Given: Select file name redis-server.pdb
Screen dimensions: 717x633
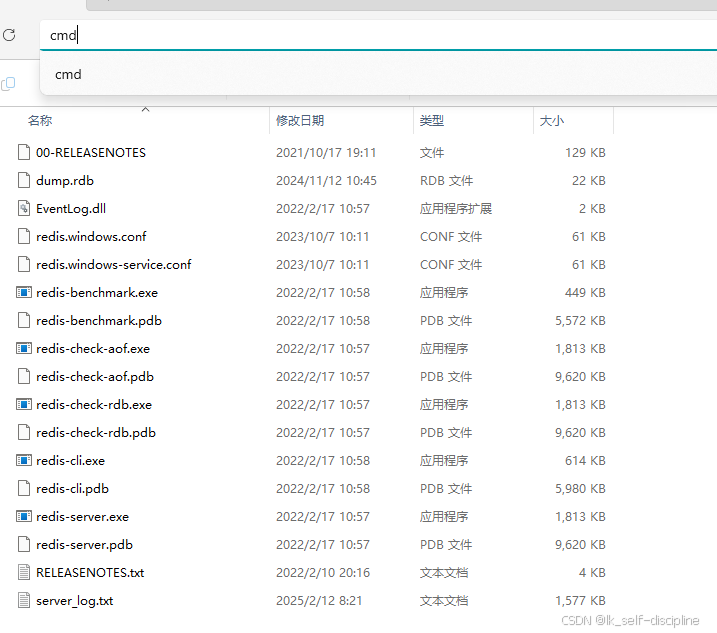Looking at the screenshot, I should pyautogui.click(x=84, y=545).
